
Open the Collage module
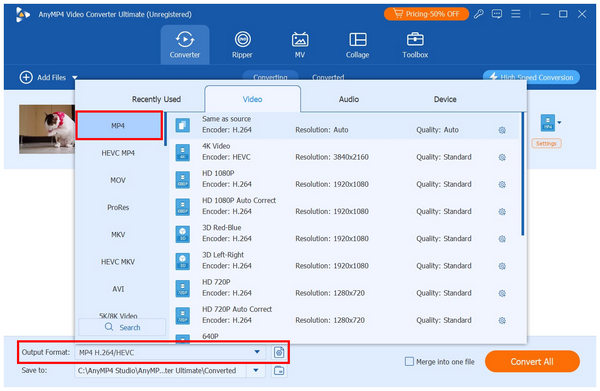point(357,45)
